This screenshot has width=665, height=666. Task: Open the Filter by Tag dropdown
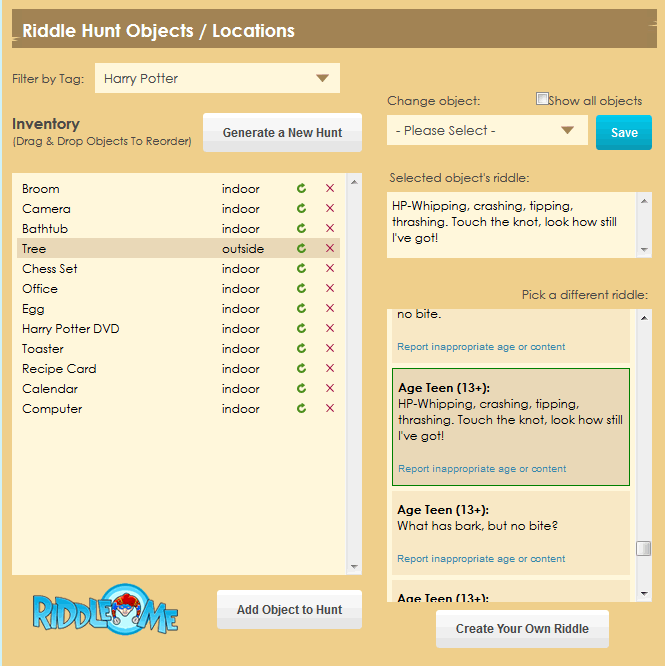tap(217, 78)
